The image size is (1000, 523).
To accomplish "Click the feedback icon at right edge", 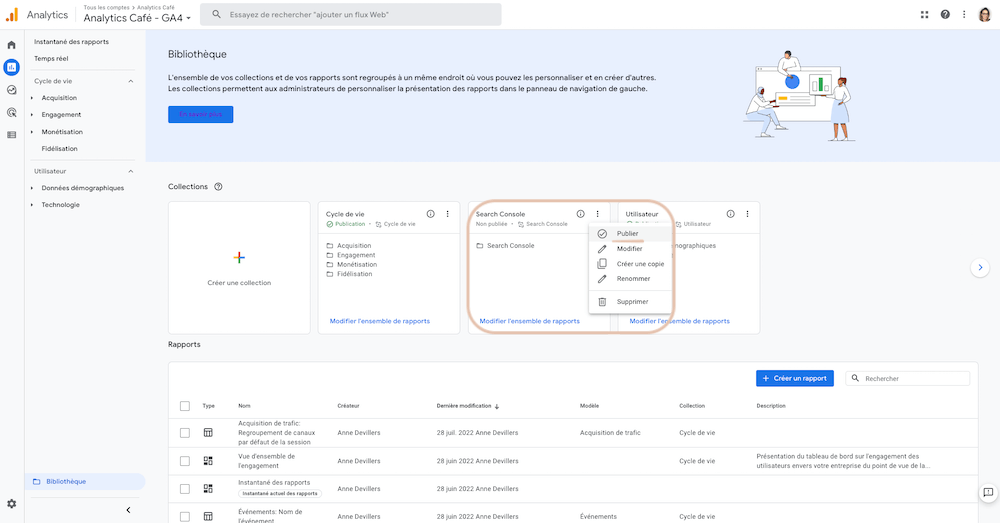I will click(988, 492).
